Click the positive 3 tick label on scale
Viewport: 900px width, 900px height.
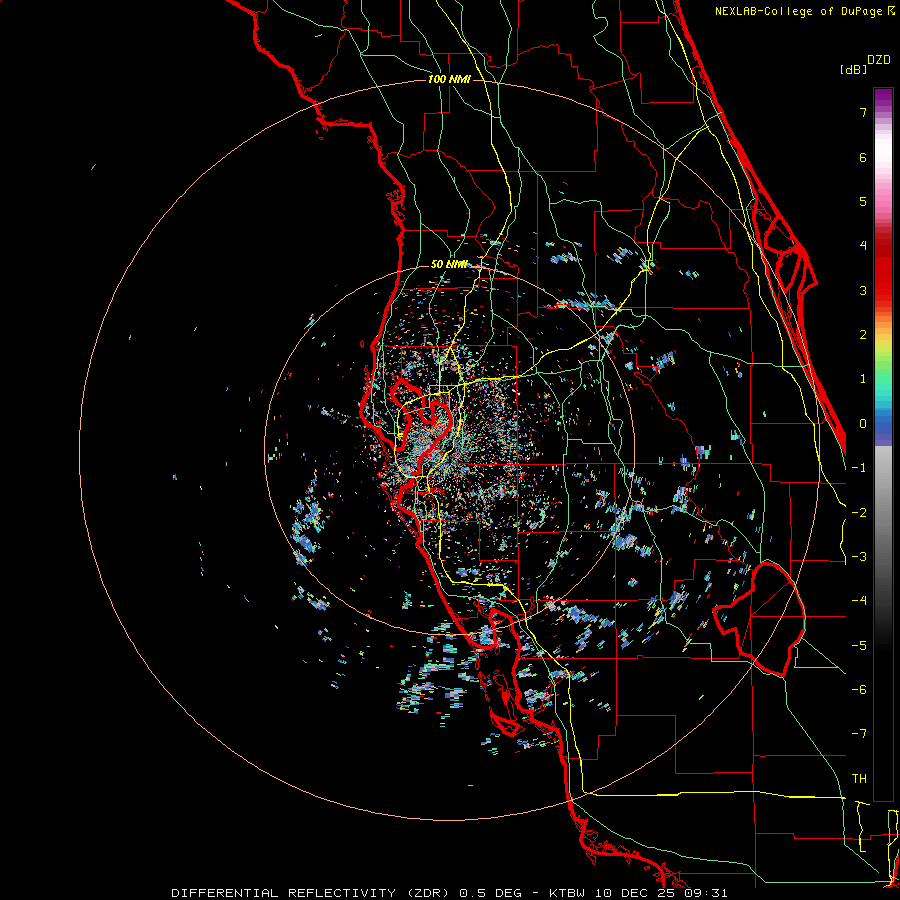point(863,290)
